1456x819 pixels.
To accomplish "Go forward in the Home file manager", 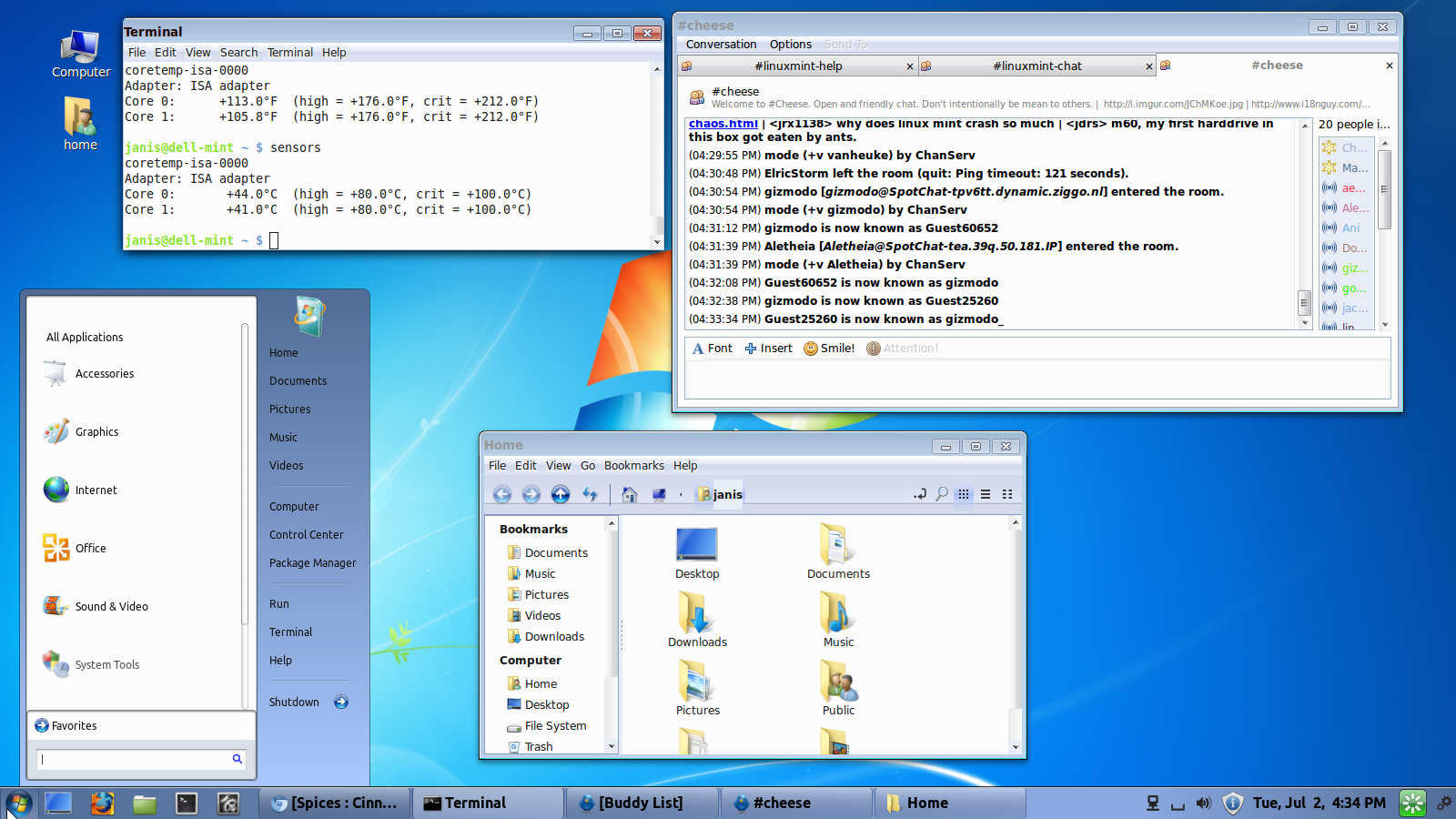I will [x=531, y=494].
